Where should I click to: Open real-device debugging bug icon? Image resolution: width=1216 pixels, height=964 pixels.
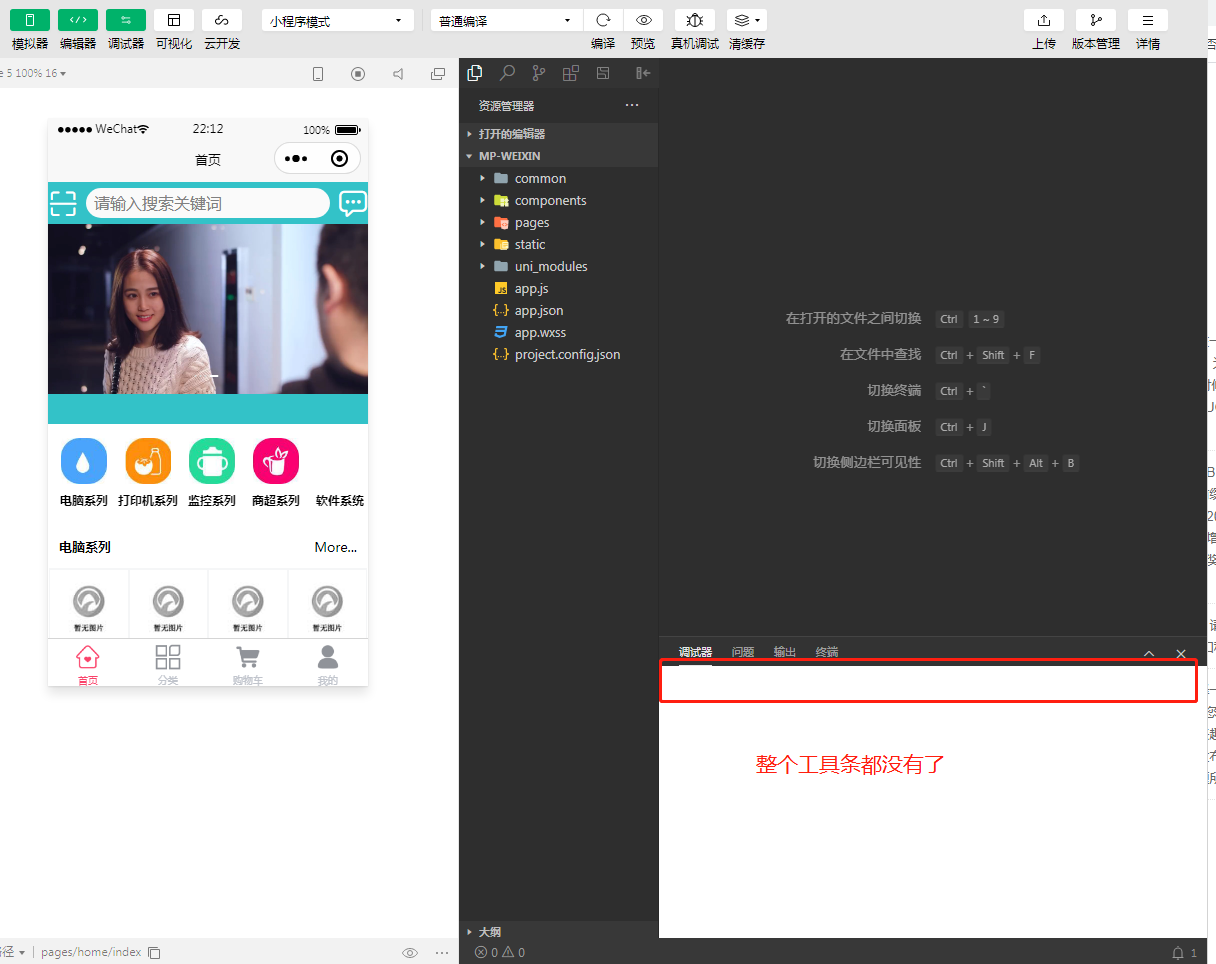point(694,20)
